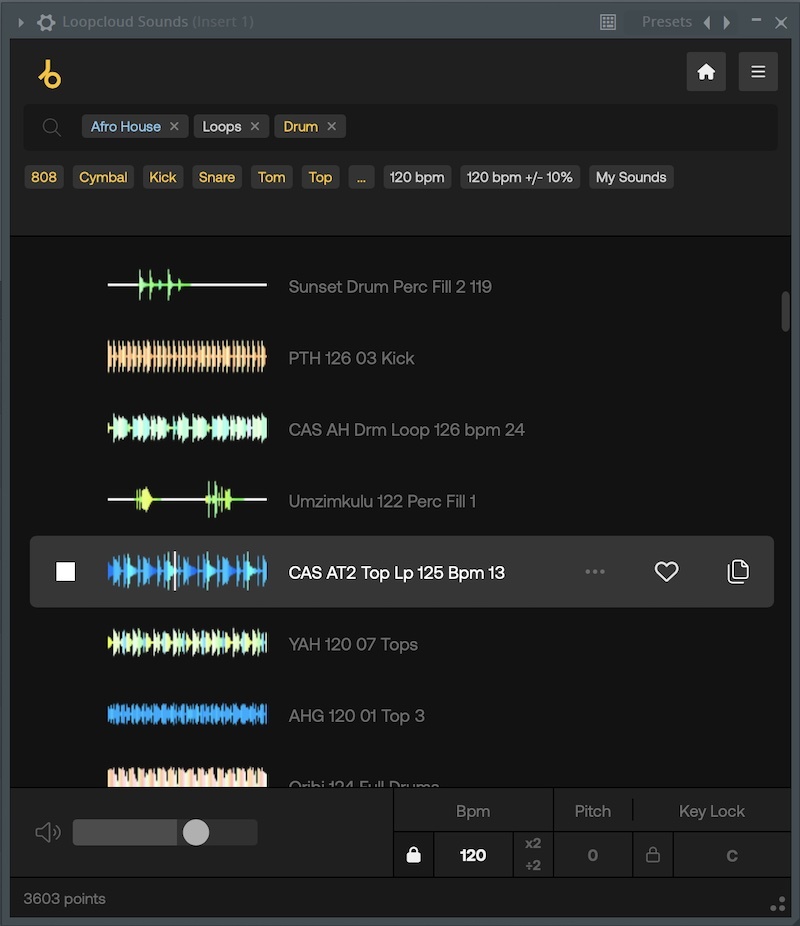Favorite CAS AT2 Top Lp with heart
This screenshot has height=926, width=800.
(666, 572)
